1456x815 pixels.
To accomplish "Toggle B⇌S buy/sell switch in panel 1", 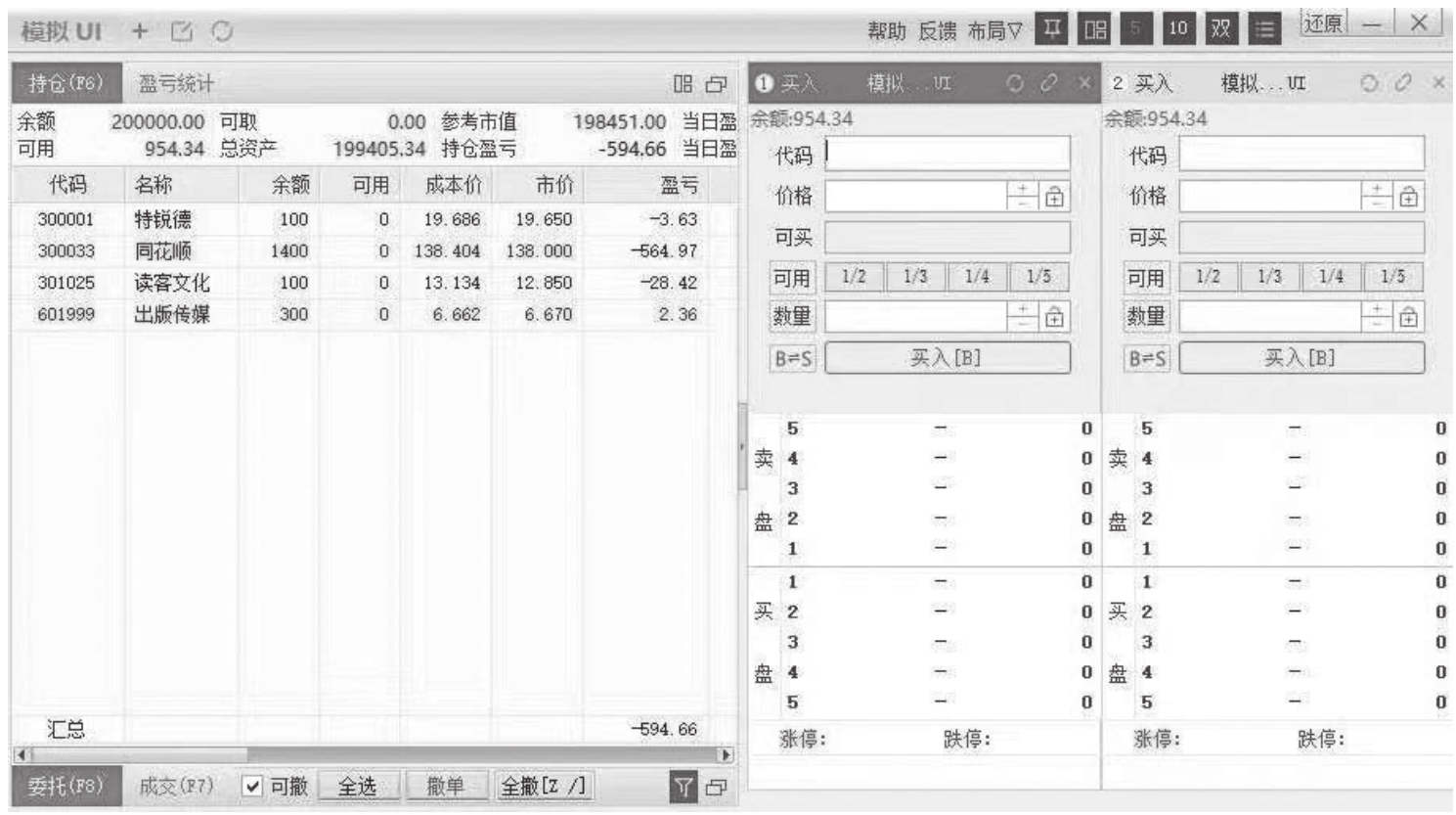I will (x=793, y=358).
